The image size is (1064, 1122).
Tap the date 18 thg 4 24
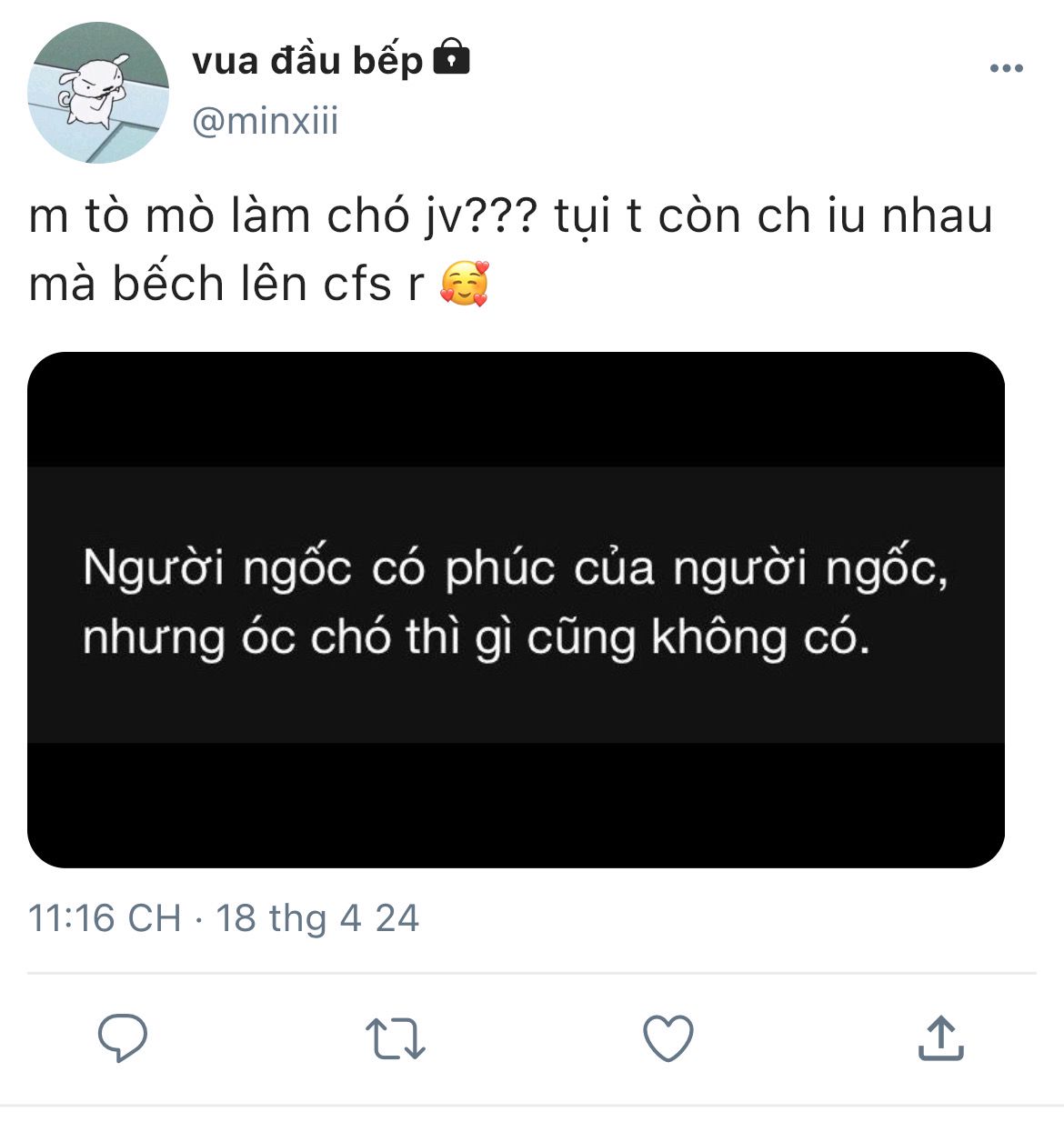317,917
